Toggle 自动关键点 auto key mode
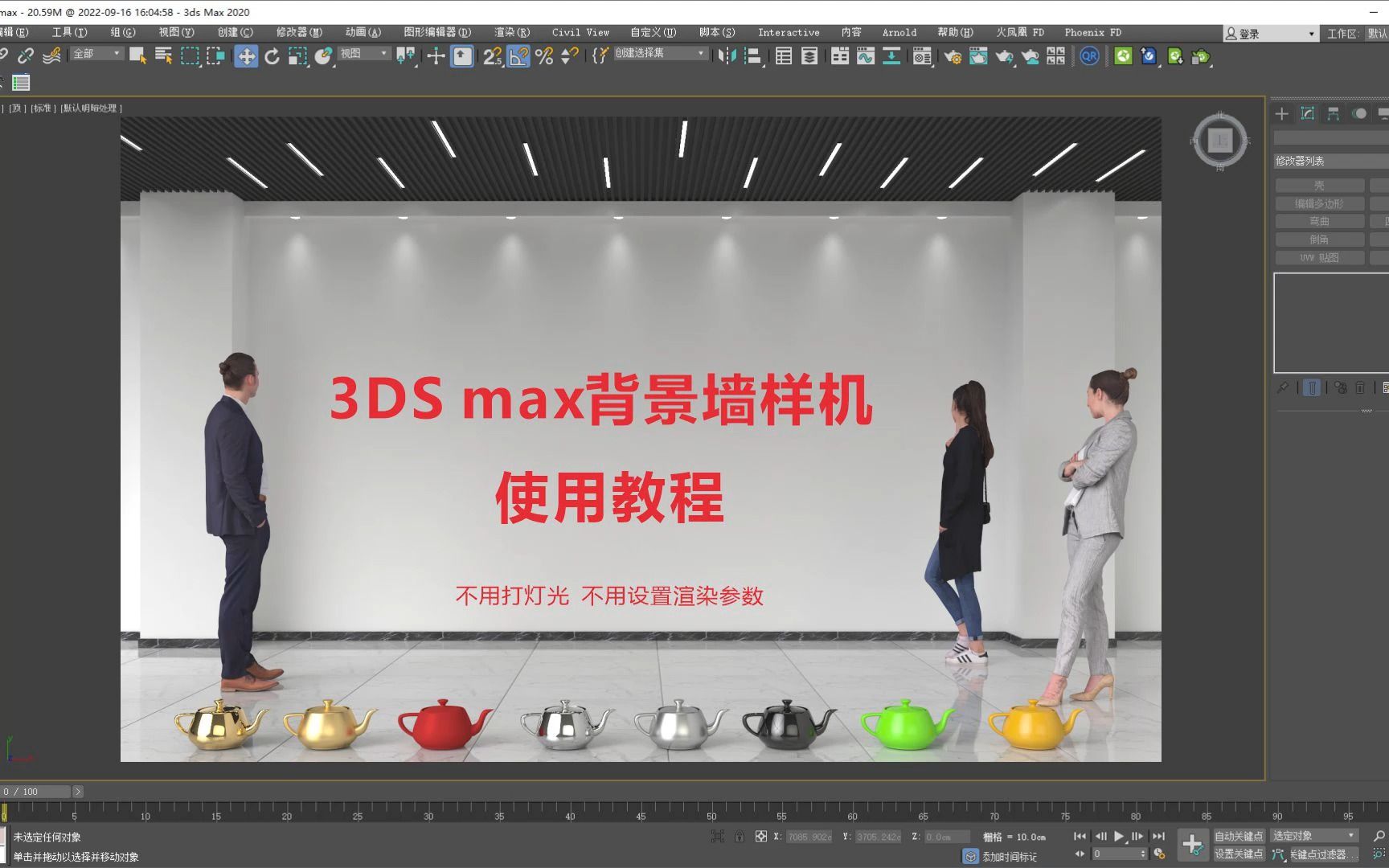 pyautogui.click(x=1239, y=836)
